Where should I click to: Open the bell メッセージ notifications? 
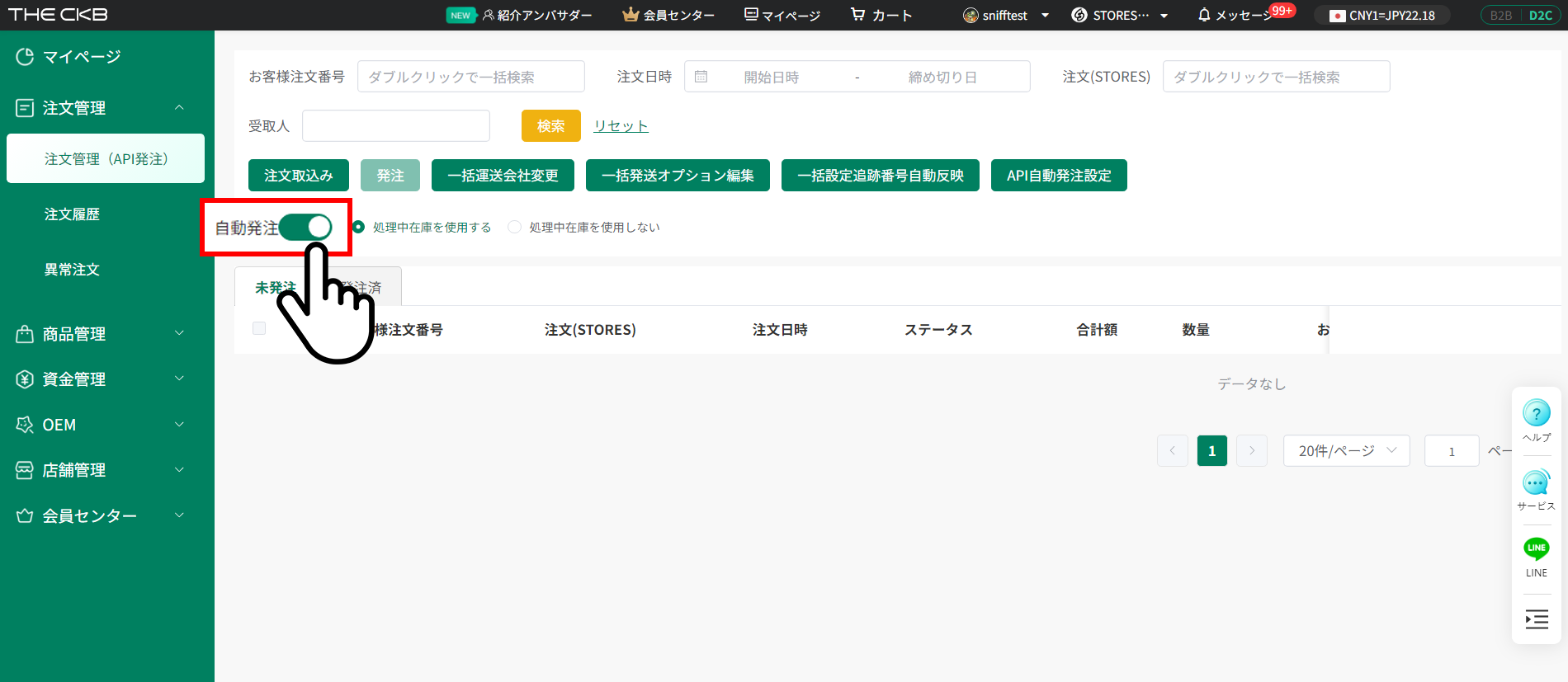click(x=1204, y=15)
